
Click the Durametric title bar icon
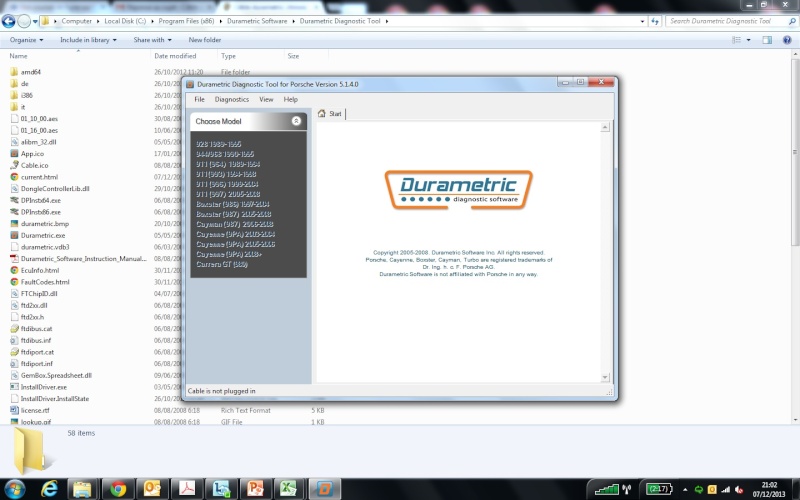(190, 84)
